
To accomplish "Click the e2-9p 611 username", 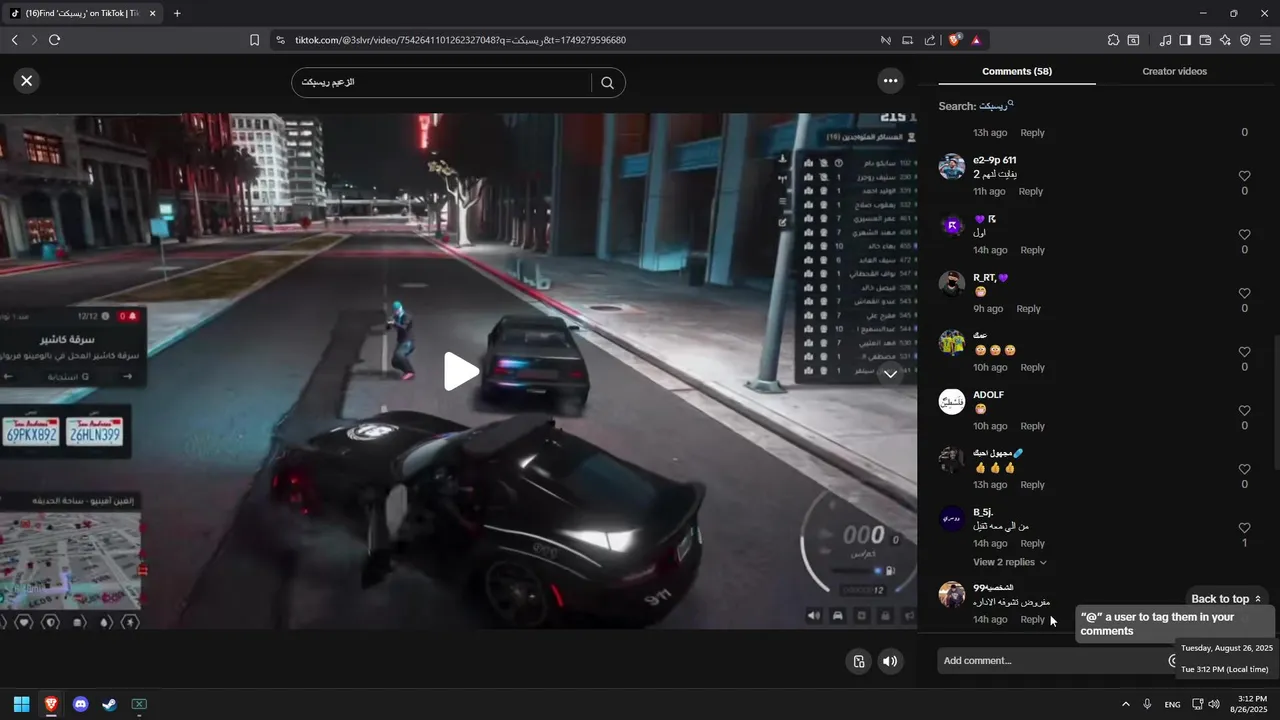I will pos(994,160).
